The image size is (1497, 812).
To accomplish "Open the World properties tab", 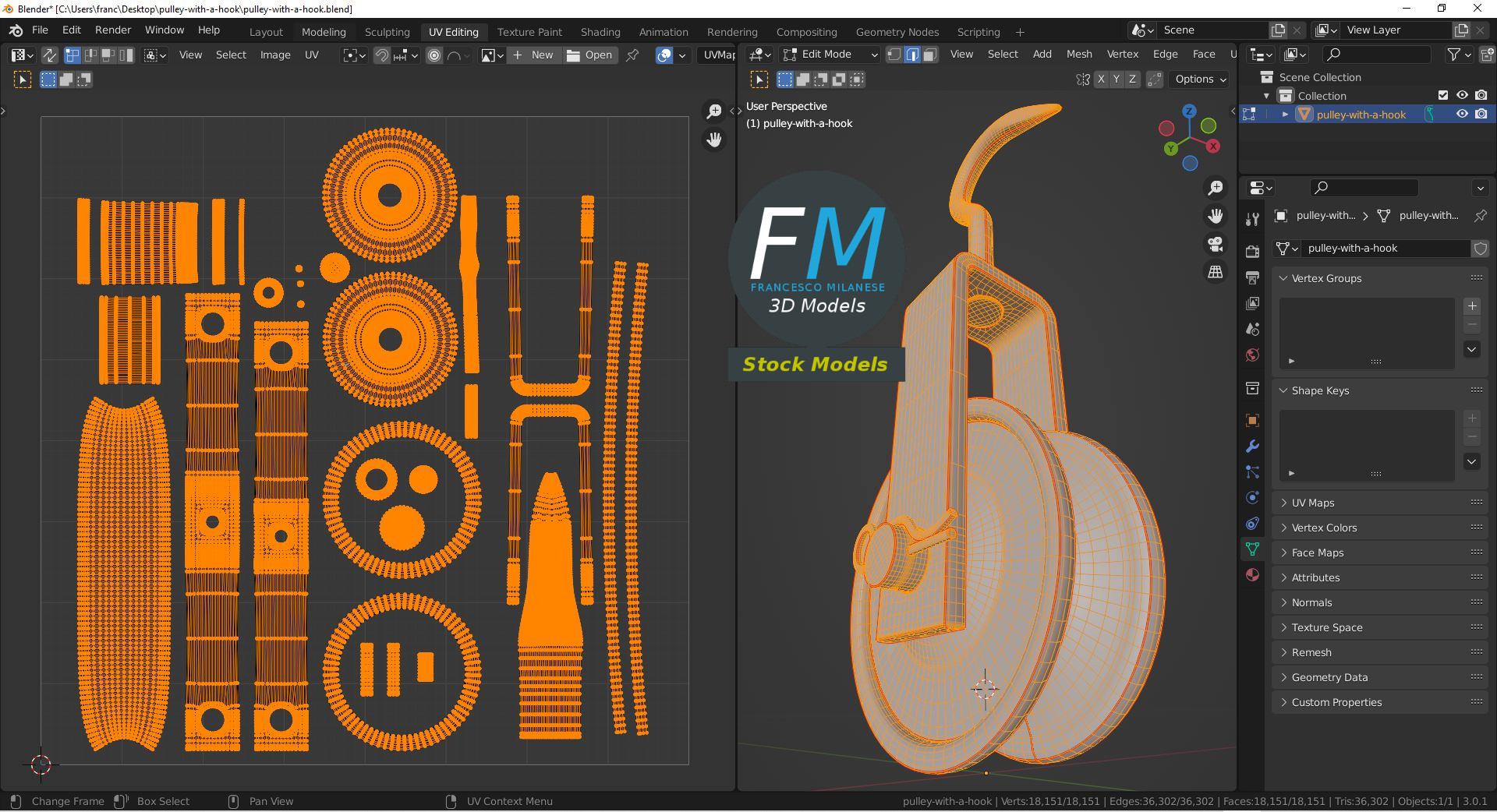I will click(x=1252, y=355).
